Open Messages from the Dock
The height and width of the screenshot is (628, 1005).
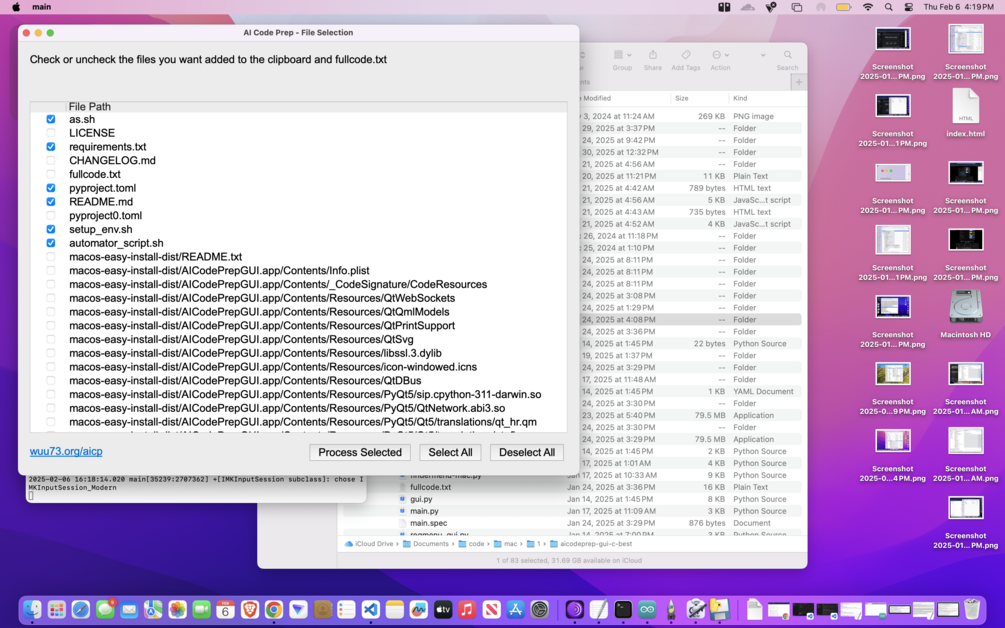point(105,609)
